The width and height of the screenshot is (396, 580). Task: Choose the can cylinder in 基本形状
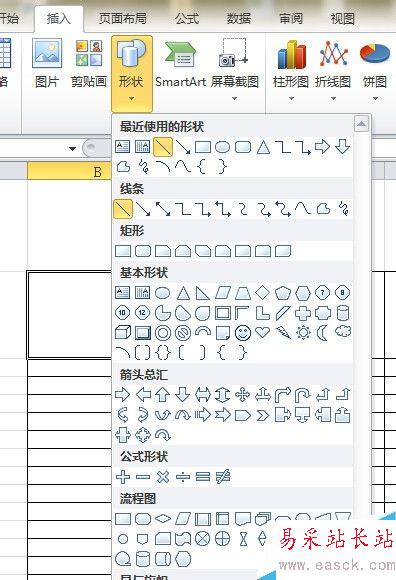343,313
